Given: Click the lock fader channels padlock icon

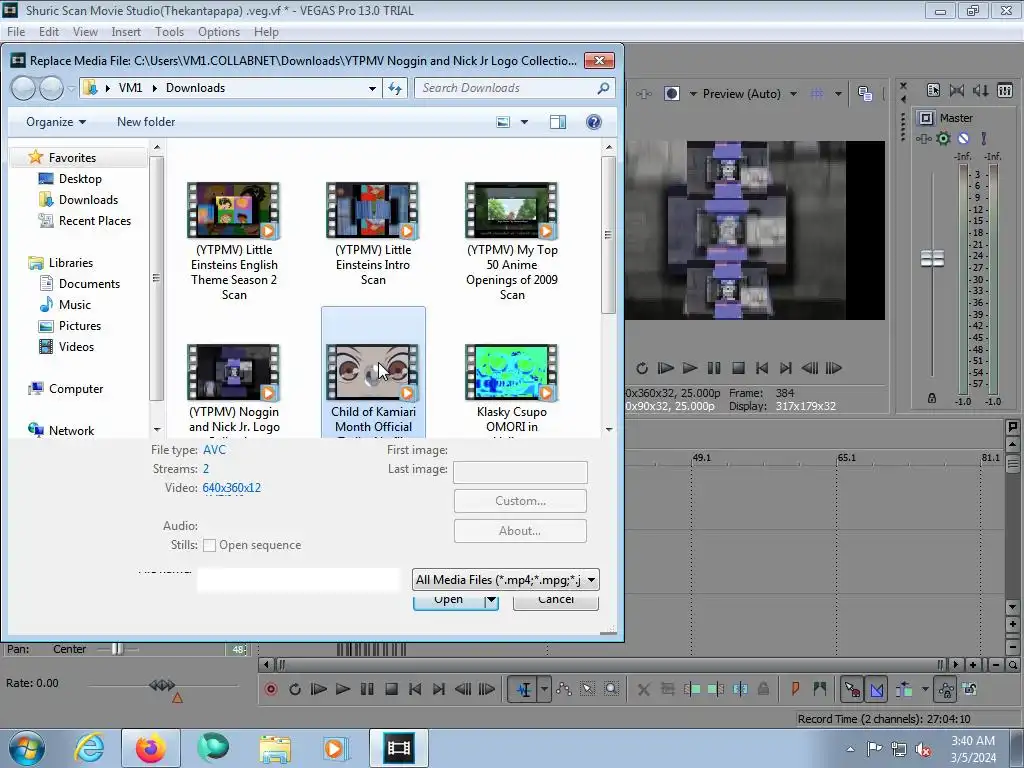Looking at the screenshot, I should (x=932, y=398).
